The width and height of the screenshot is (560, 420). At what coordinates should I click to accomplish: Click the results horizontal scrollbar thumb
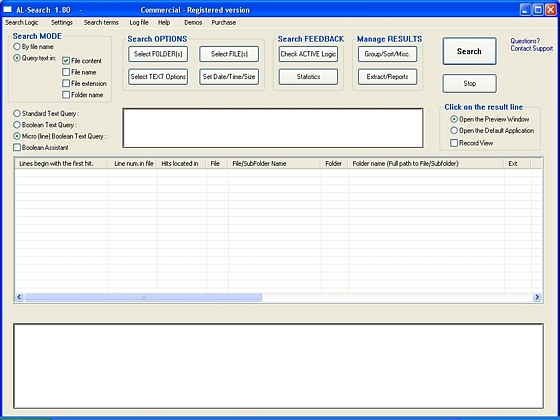[143, 297]
